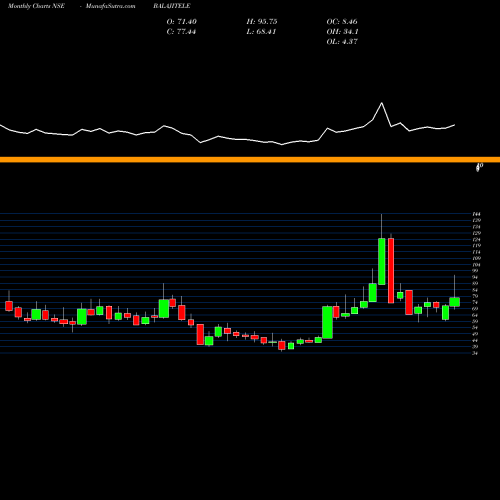The height and width of the screenshot is (500, 500).
Task: Click the 99 price axis label
Action: click(x=475, y=271)
